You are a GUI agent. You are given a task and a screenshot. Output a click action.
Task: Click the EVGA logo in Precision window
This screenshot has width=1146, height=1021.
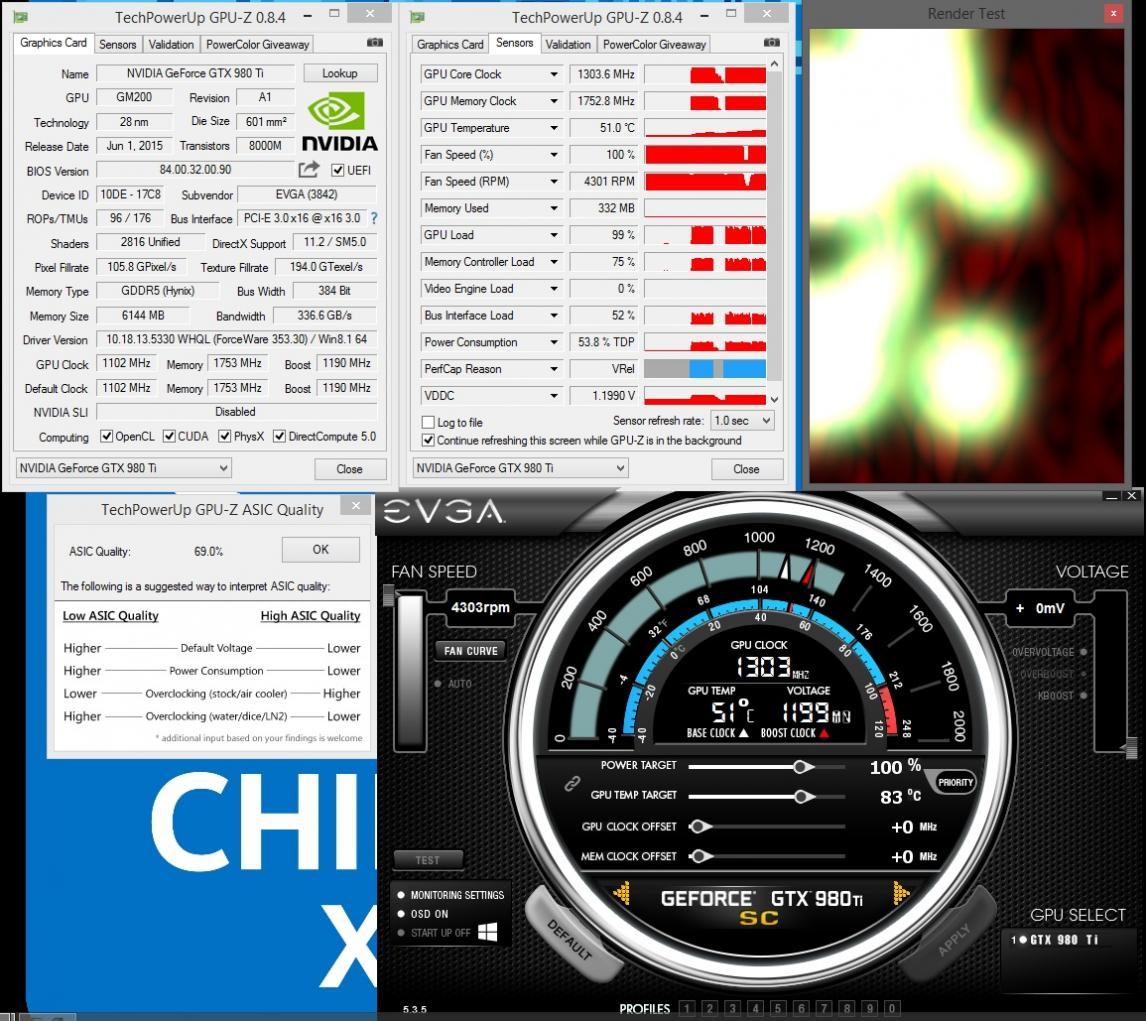coord(444,512)
